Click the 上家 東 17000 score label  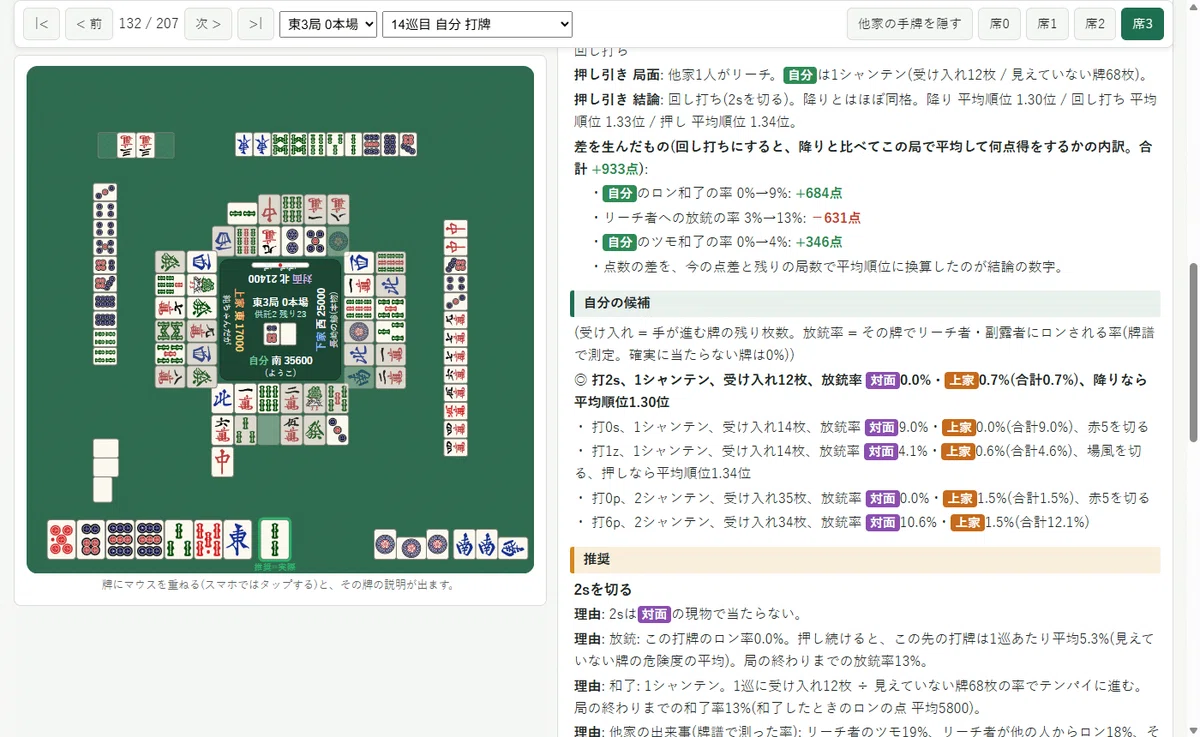tap(239, 320)
